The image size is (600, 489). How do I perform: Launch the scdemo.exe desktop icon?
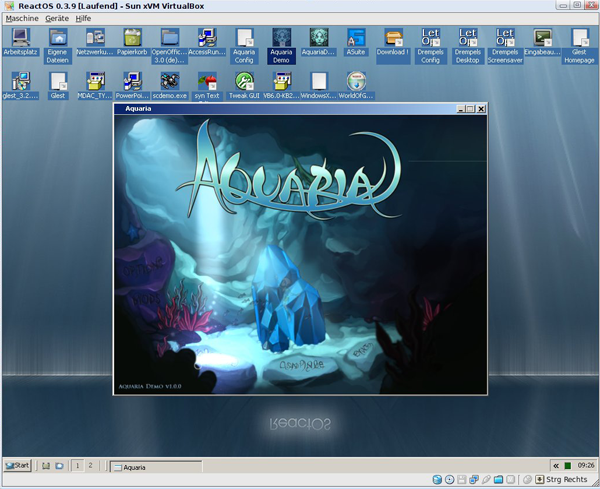click(170, 82)
